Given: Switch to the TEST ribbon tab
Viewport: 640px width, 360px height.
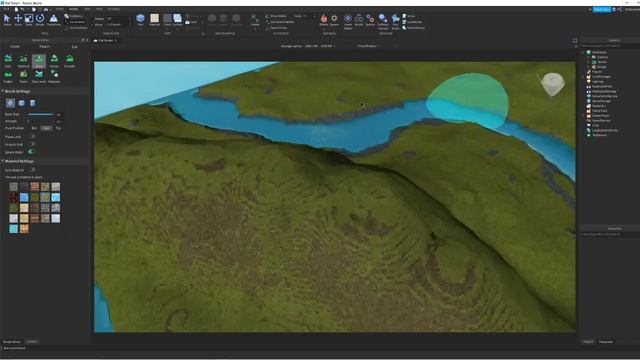Looking at the screenshot, I should (x=87, y=9).
